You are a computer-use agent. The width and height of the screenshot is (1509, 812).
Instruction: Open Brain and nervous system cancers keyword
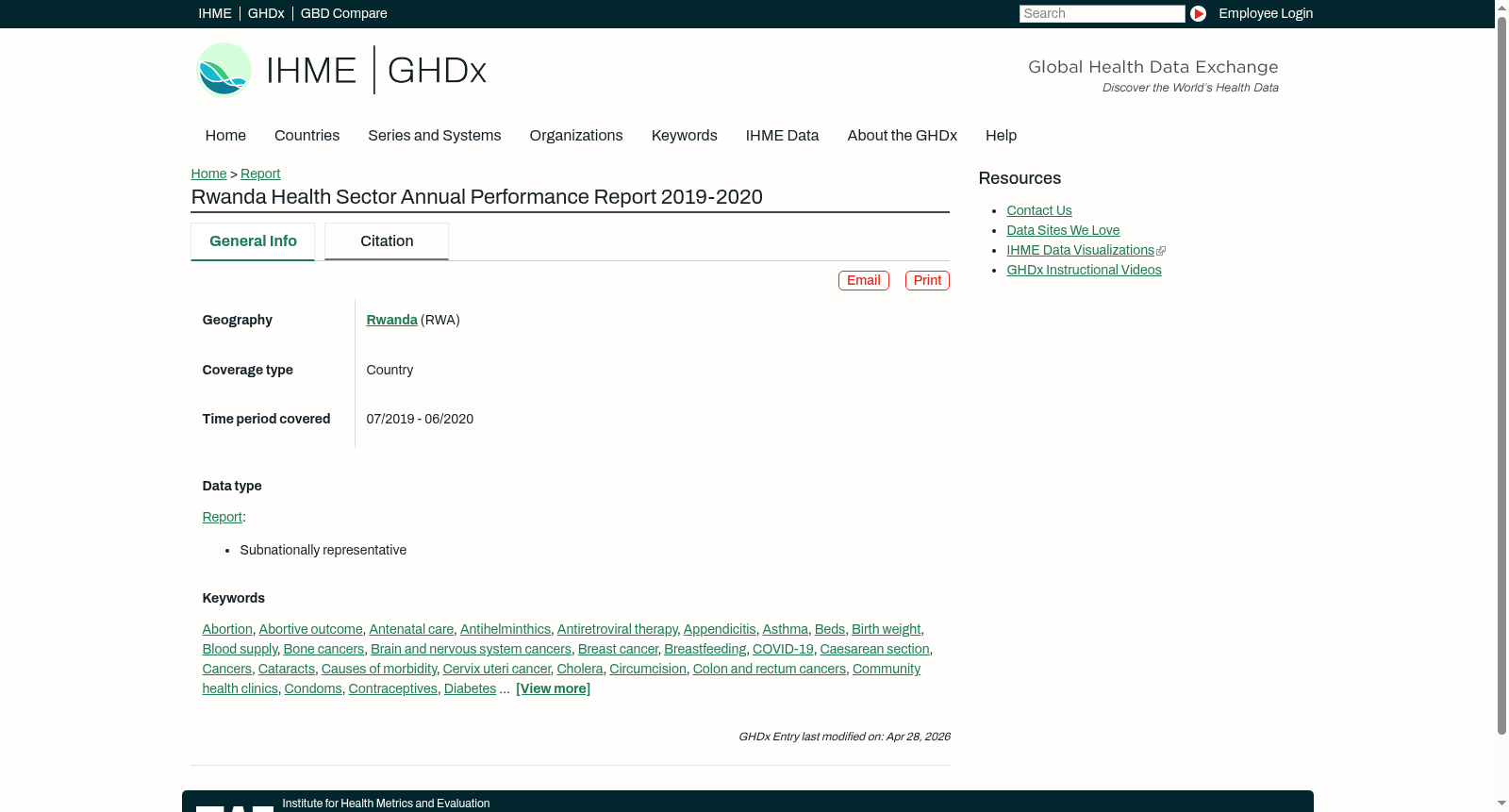pyautogui.click(x=471, y=649)
